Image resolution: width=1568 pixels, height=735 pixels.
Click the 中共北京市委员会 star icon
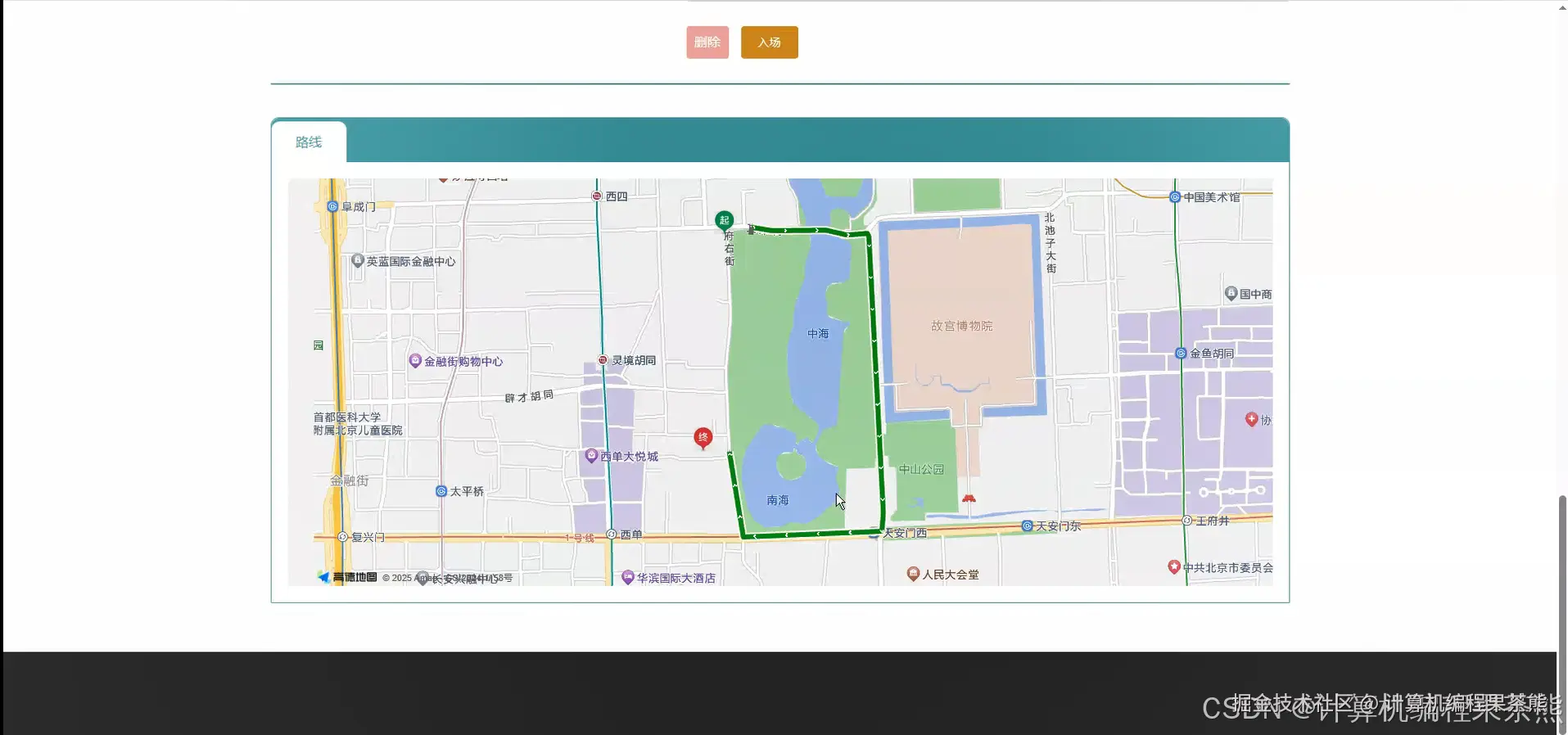click(x=1173, y=566)
